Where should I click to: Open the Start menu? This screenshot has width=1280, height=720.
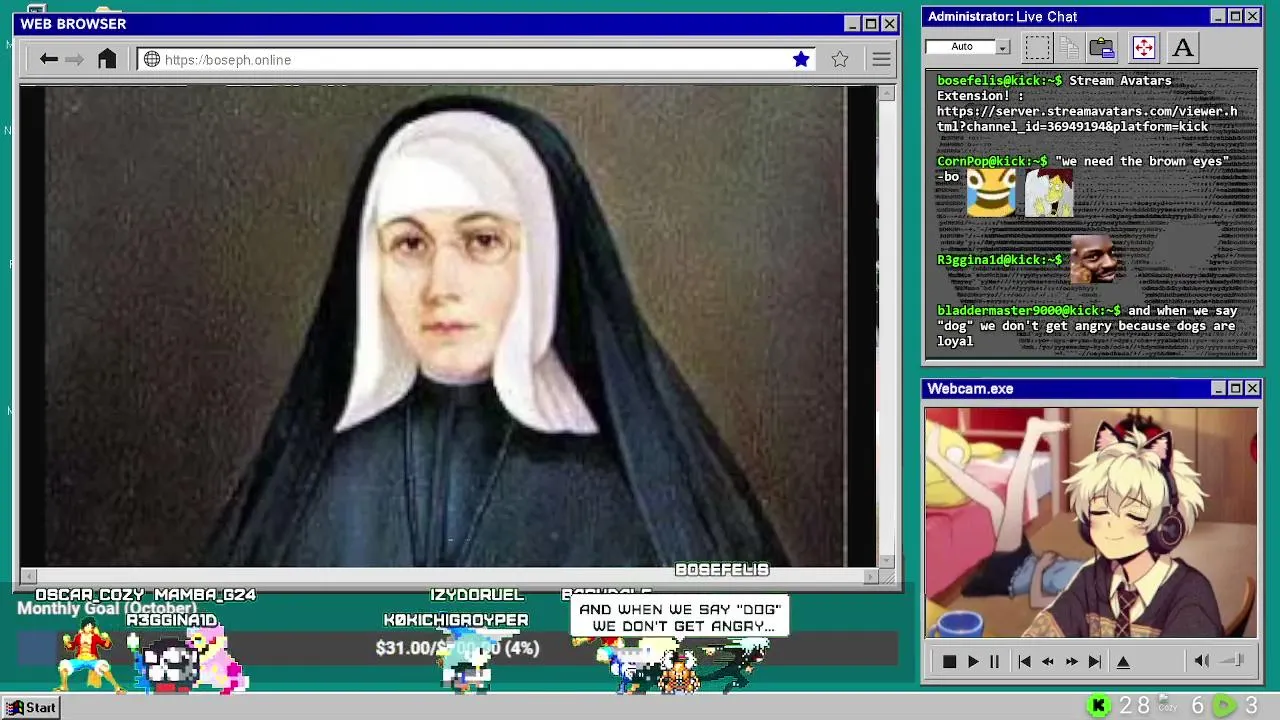(30, 707)
